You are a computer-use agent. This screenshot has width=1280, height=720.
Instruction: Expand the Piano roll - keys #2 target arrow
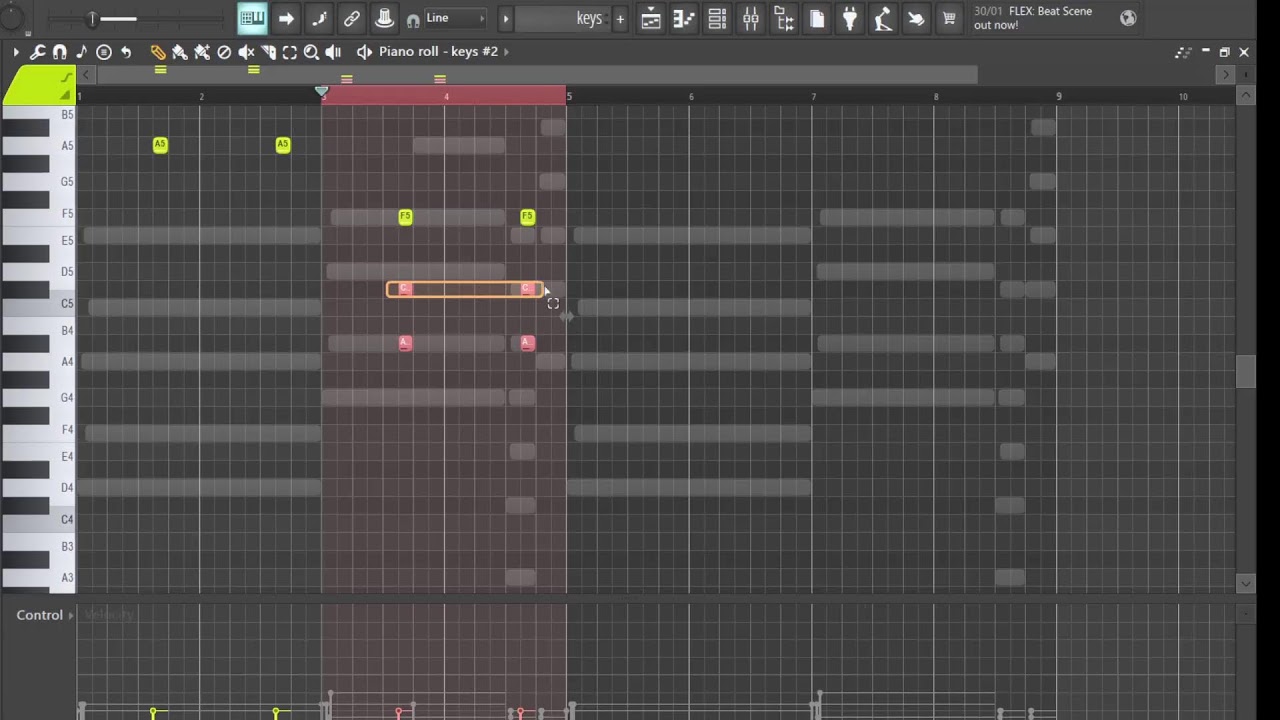506,52
